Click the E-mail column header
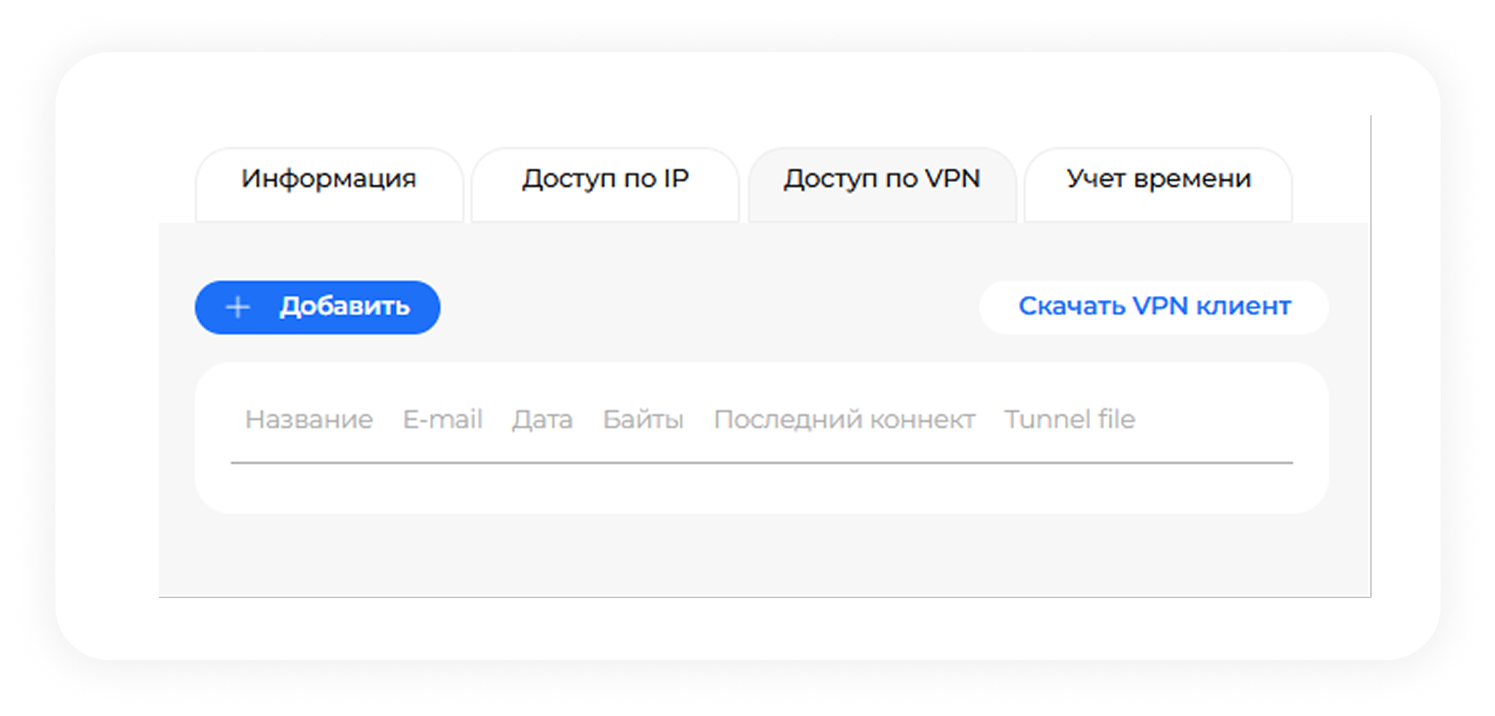The width and height of the screenshot is (1495, 716). point(442,420)
